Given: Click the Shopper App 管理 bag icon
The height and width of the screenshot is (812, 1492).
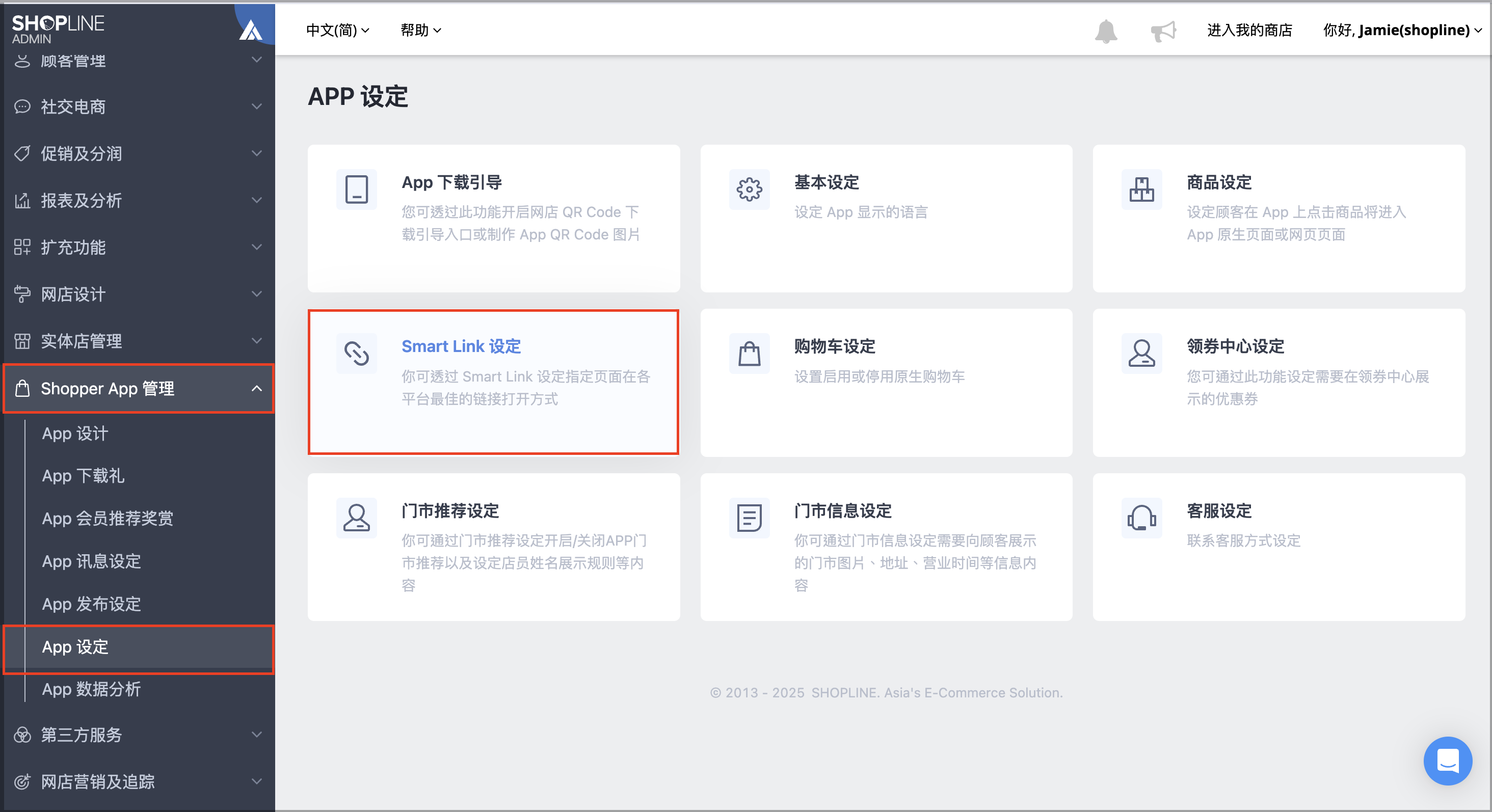Looking at the screenshot, I should tap(22, 388).
